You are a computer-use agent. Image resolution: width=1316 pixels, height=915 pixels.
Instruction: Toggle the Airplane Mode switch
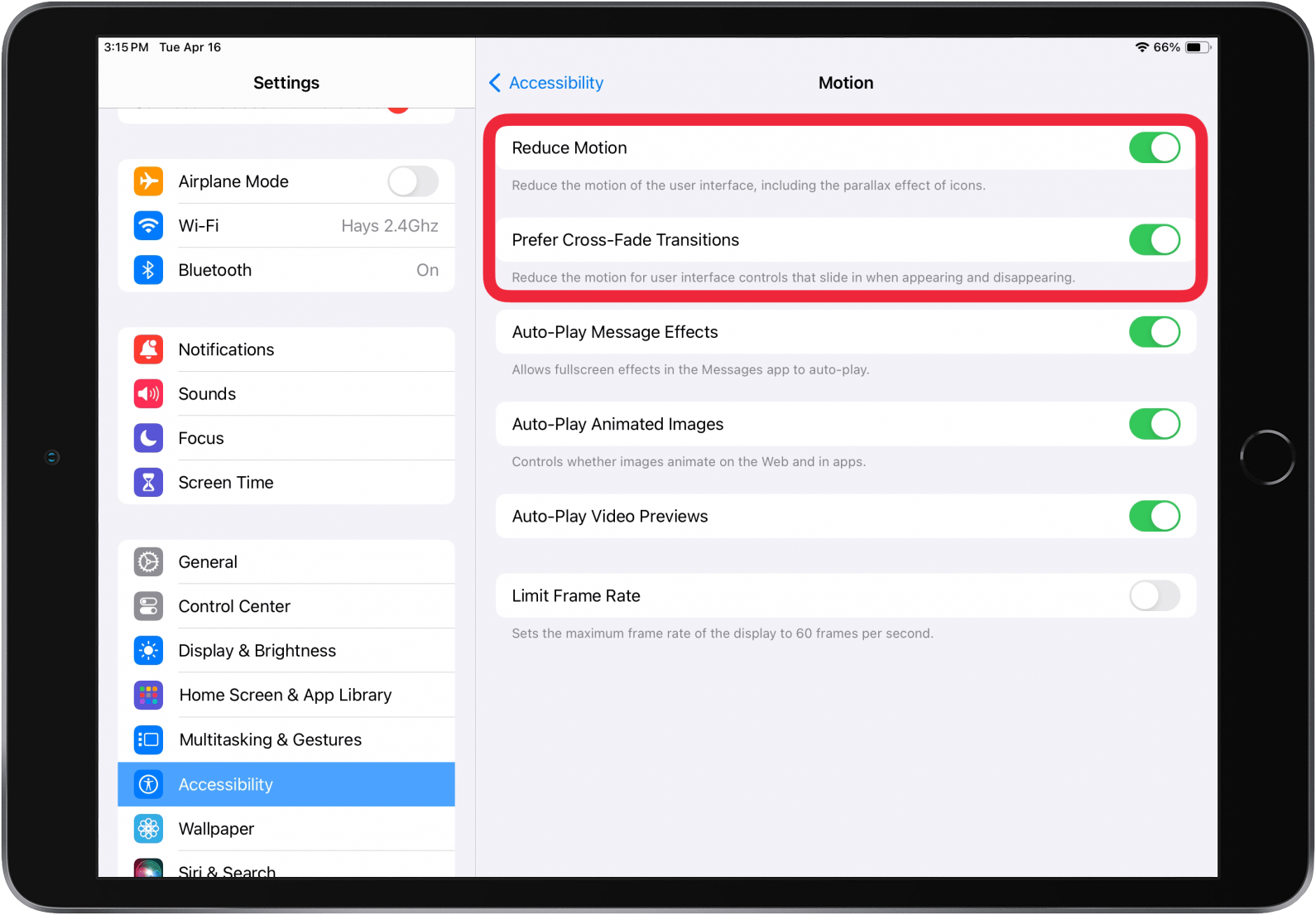pos(412,181)
